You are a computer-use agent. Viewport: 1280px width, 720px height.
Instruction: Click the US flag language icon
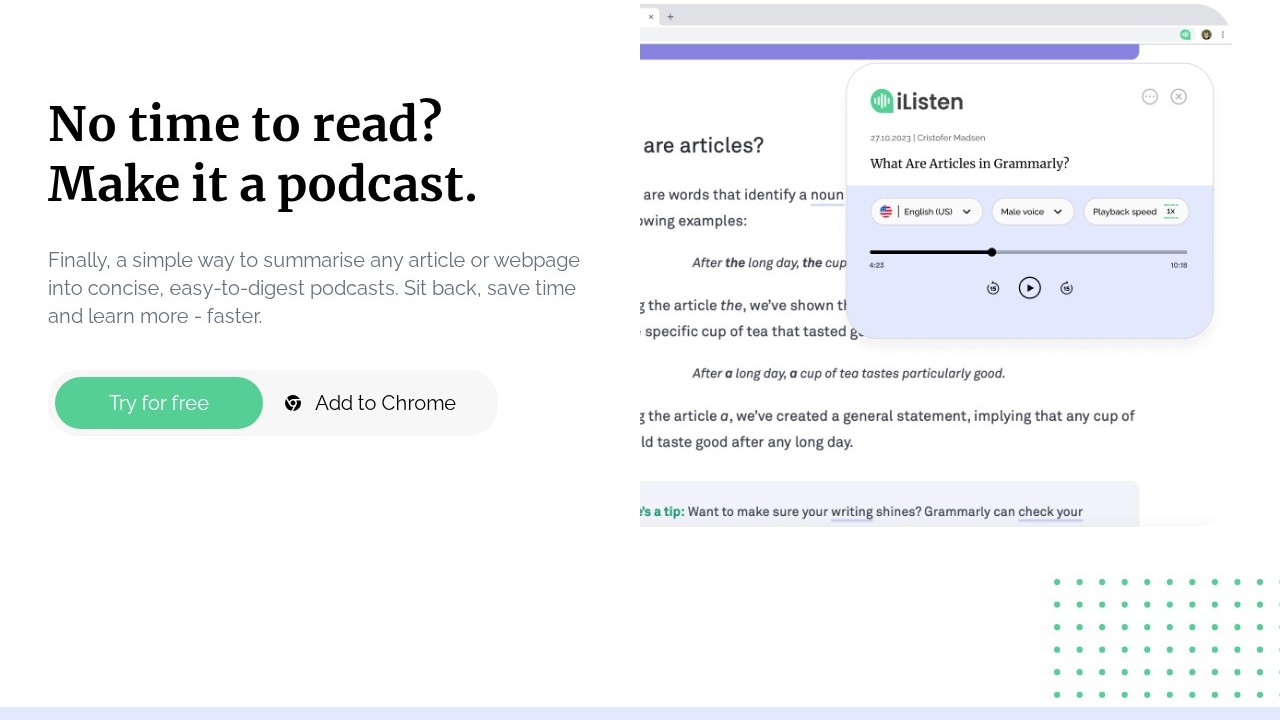(x=886, y=212)
